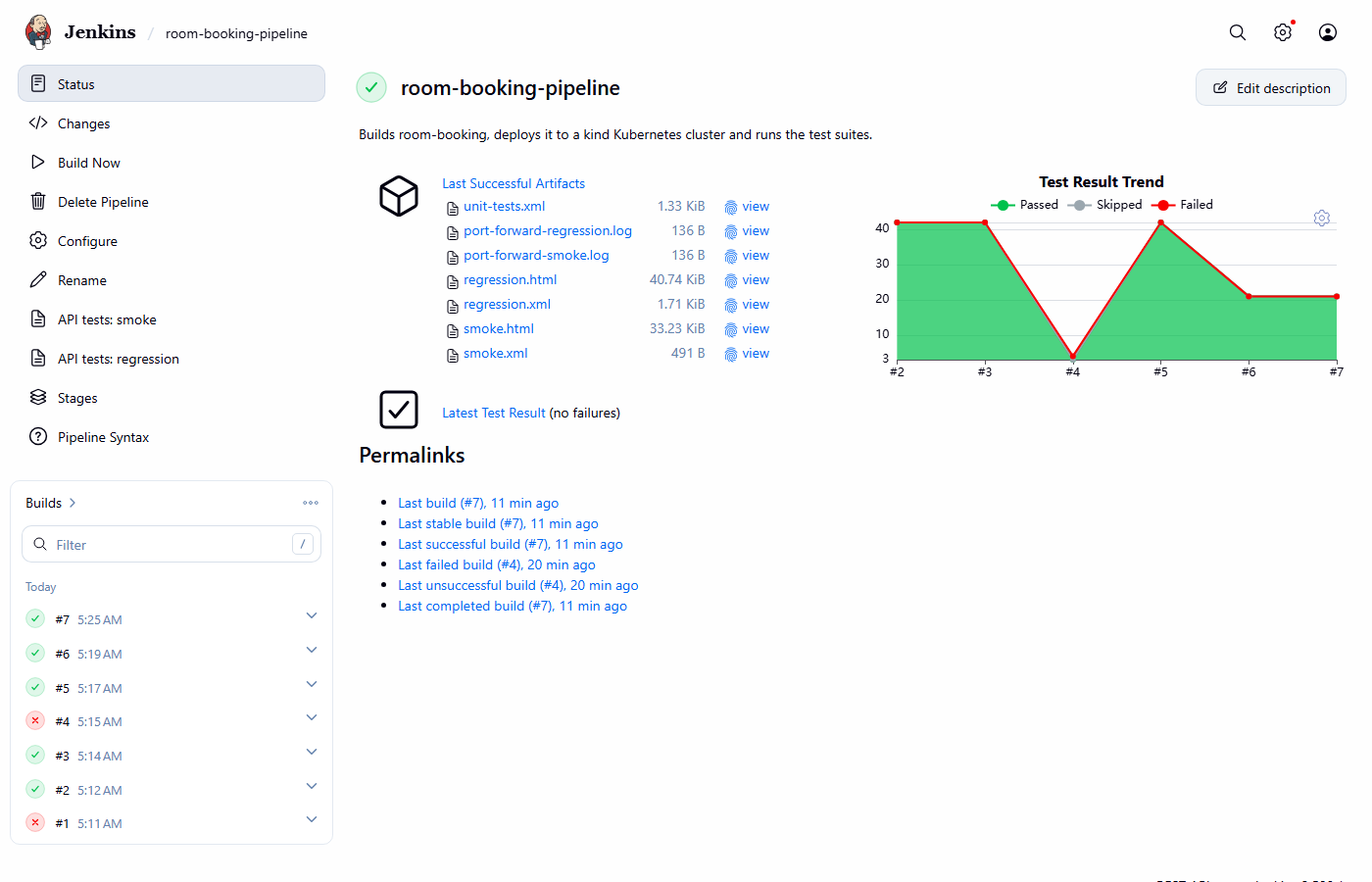Expand build #3 dropdown chevron
The height and width of the screenshot is (882, 1372).
(312, 752)
